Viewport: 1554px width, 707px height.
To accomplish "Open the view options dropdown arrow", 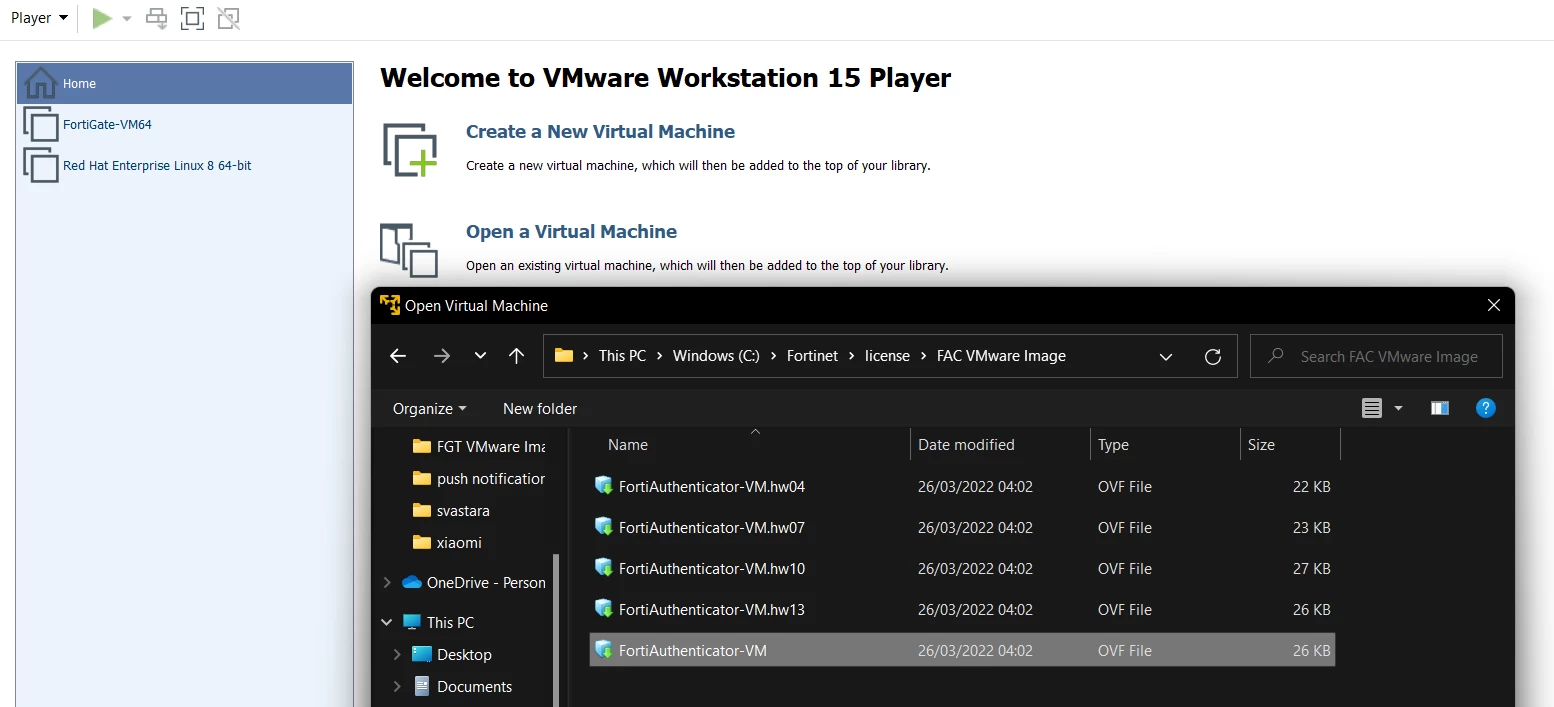I will (x=1398, y=408).
